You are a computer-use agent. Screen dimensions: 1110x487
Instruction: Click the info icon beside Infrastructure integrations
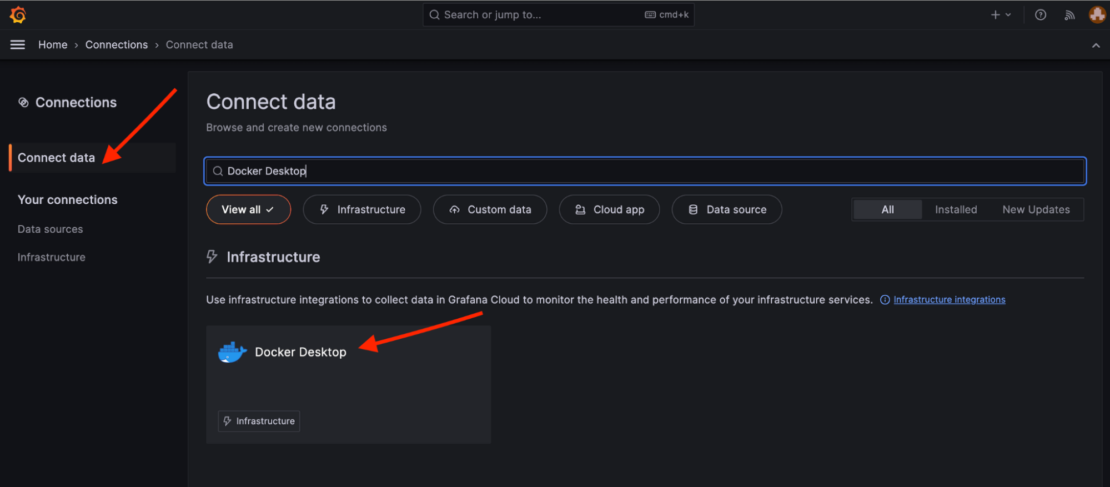click(884, 300)
